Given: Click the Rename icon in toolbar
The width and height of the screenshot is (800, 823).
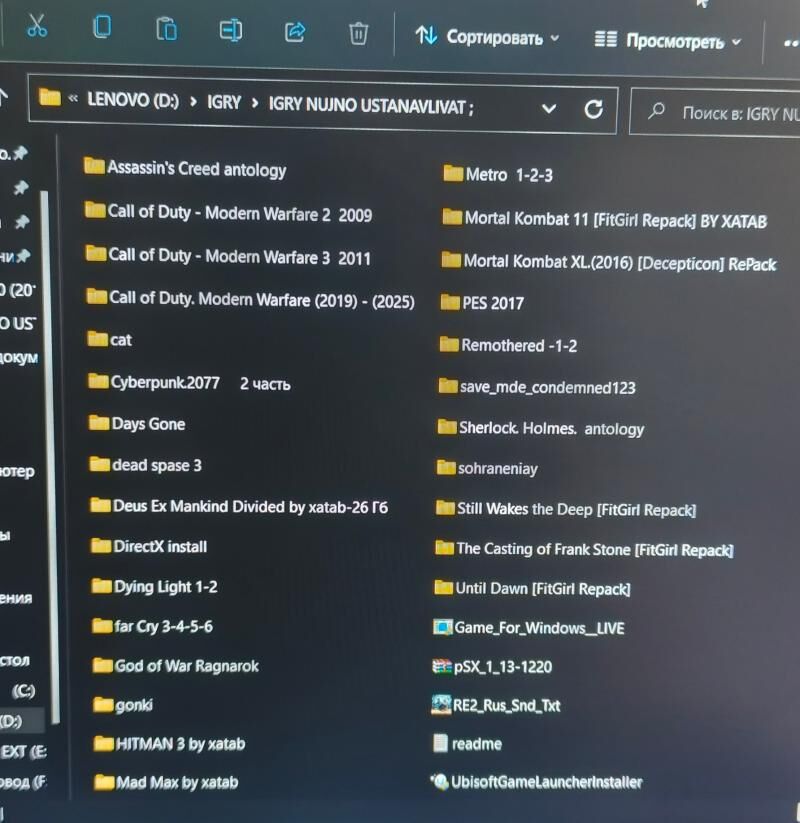Looking at the screenshot, I should pos(230,30).
